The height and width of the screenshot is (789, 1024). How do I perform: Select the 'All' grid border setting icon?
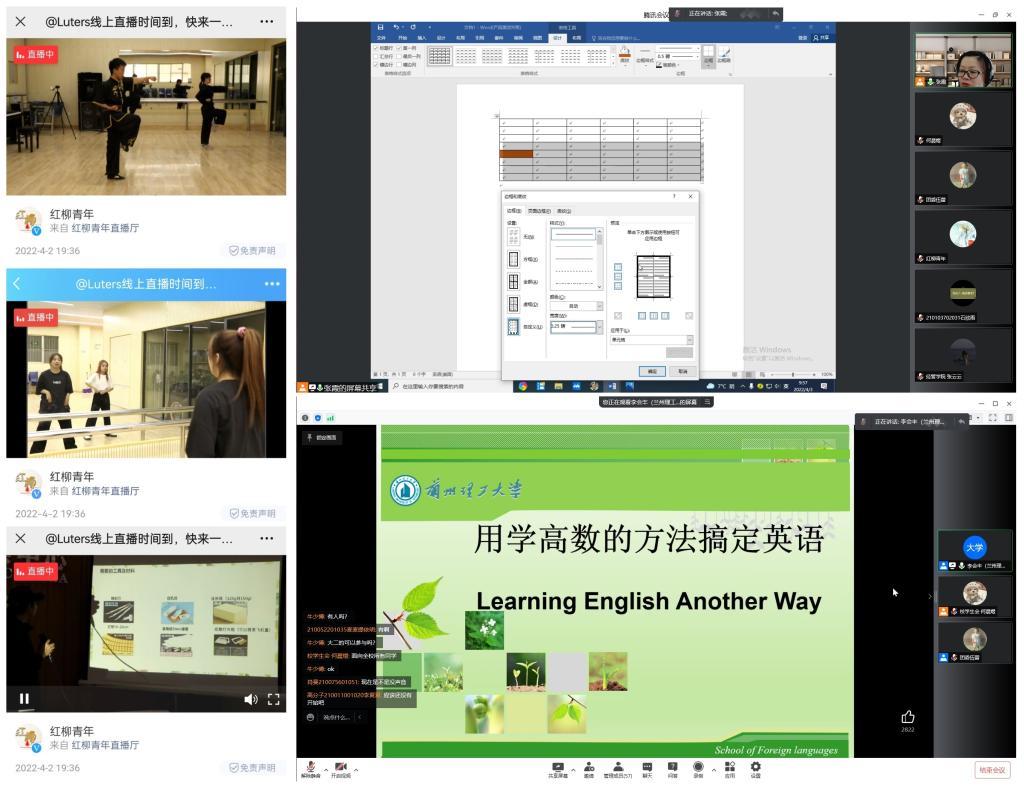(513, 282)
